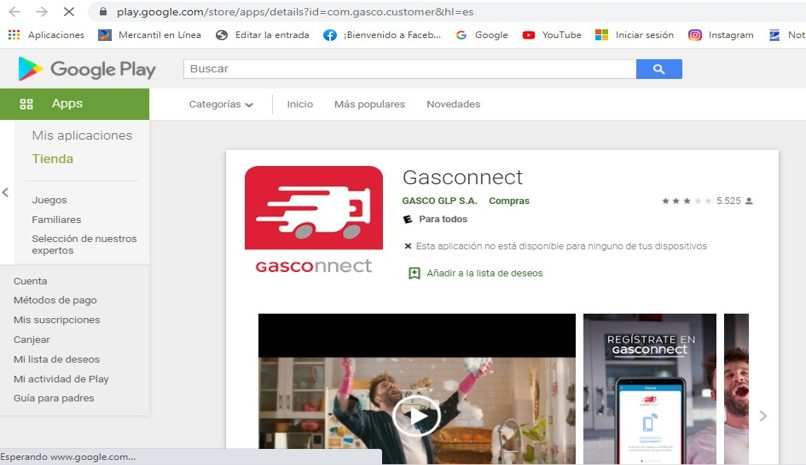
Task: Open Métodos de pago
Action: pyautogui.click(x=55, y=300)
